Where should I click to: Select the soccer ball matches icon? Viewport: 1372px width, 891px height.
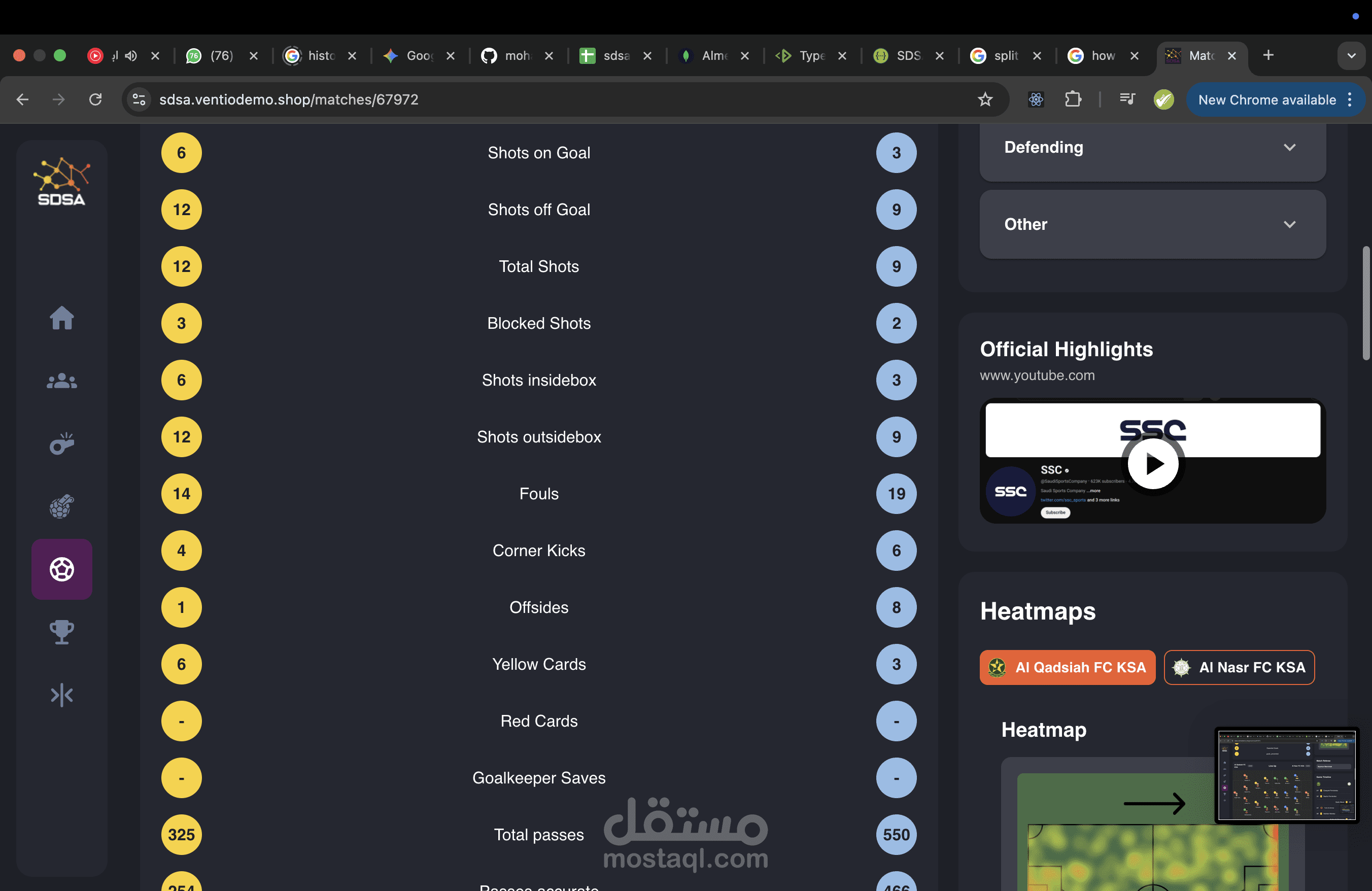[x=62, y=569]
